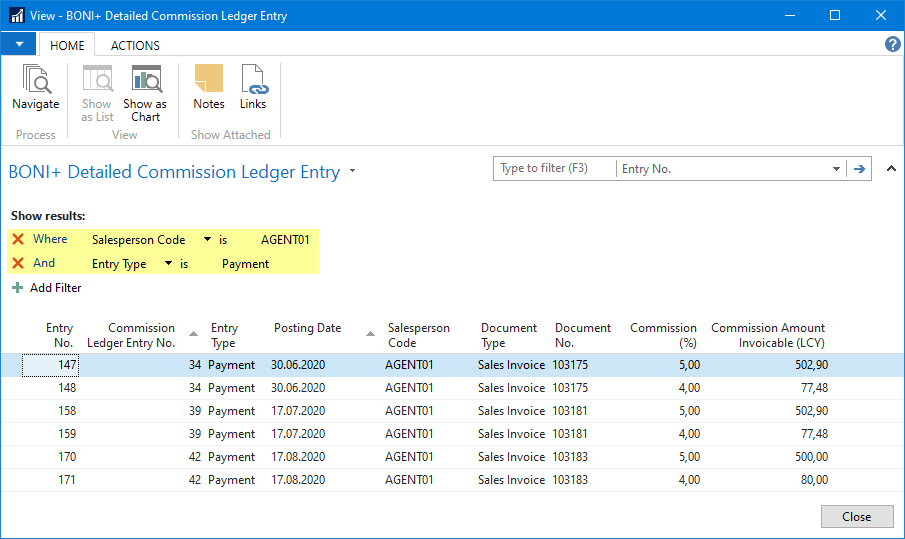Click the Close button
The width and height of the screenshot is (905, 539).
tap(857, 516)
